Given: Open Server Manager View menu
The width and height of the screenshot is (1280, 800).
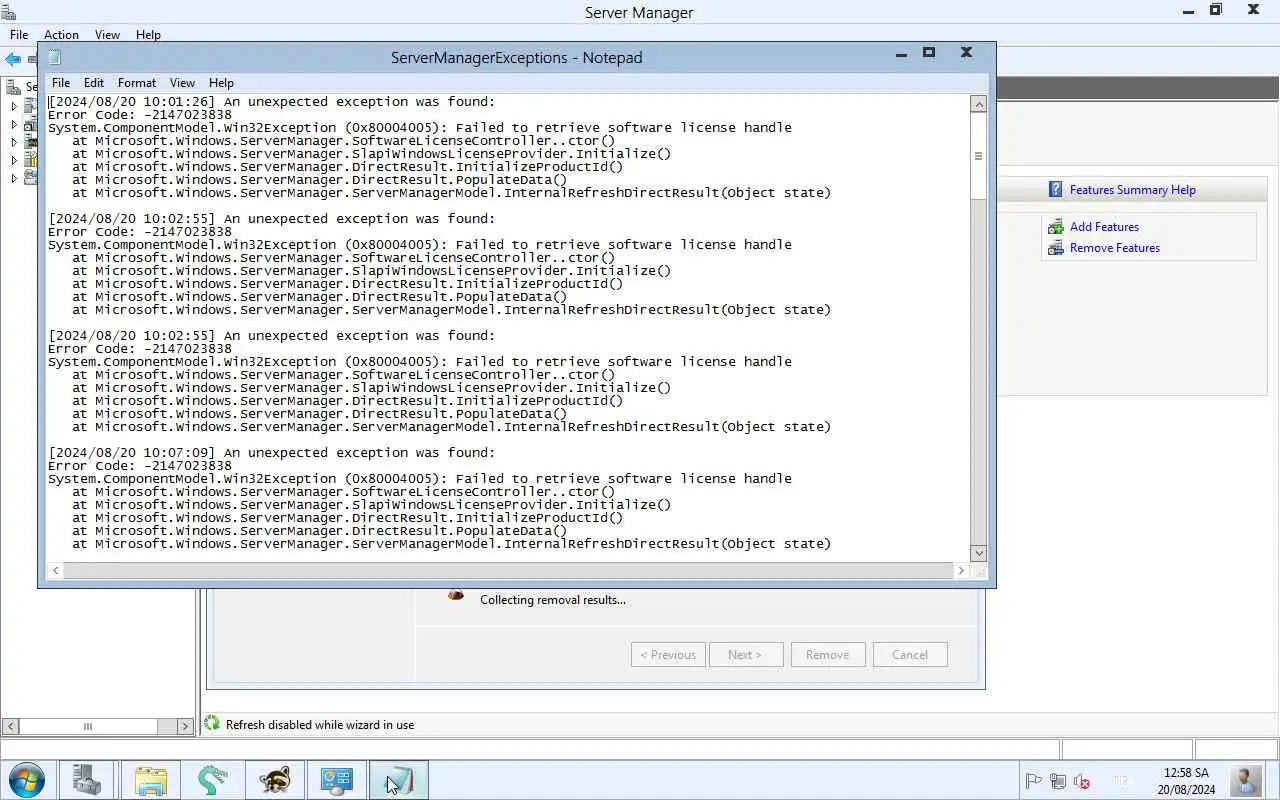Looking at the screenshot, I should click(x=107, y=35).
